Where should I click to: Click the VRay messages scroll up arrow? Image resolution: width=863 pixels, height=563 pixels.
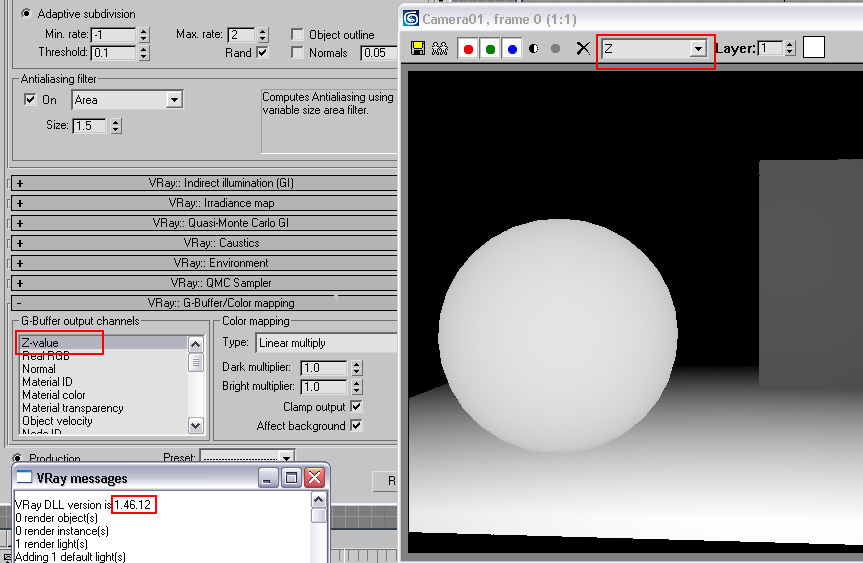tap(318, 500)
